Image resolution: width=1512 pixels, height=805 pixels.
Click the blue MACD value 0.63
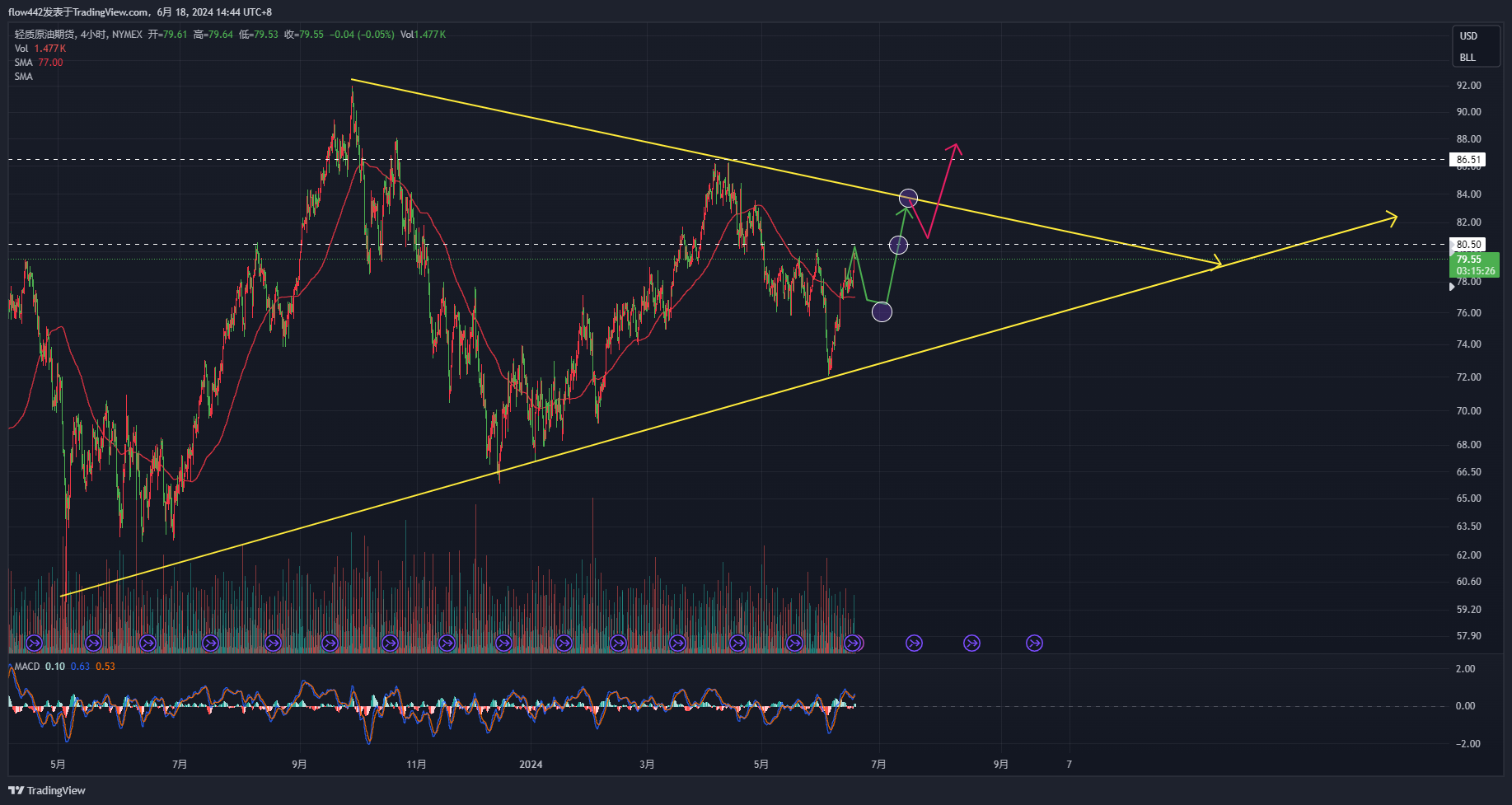click(x=80, y=667)
